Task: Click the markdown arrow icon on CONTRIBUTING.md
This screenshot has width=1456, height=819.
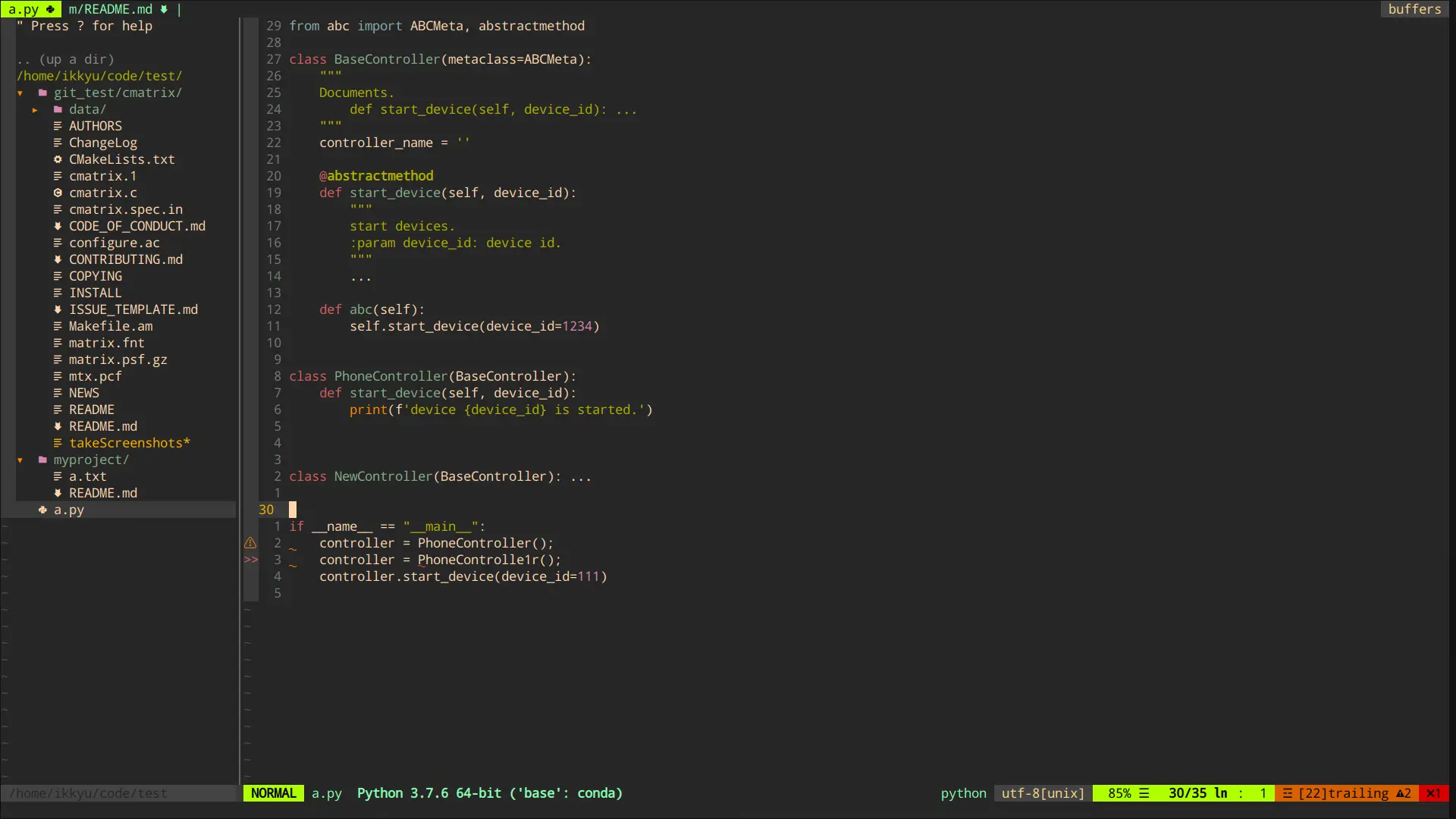Action: pyautogui.click(x=58, y=259)
